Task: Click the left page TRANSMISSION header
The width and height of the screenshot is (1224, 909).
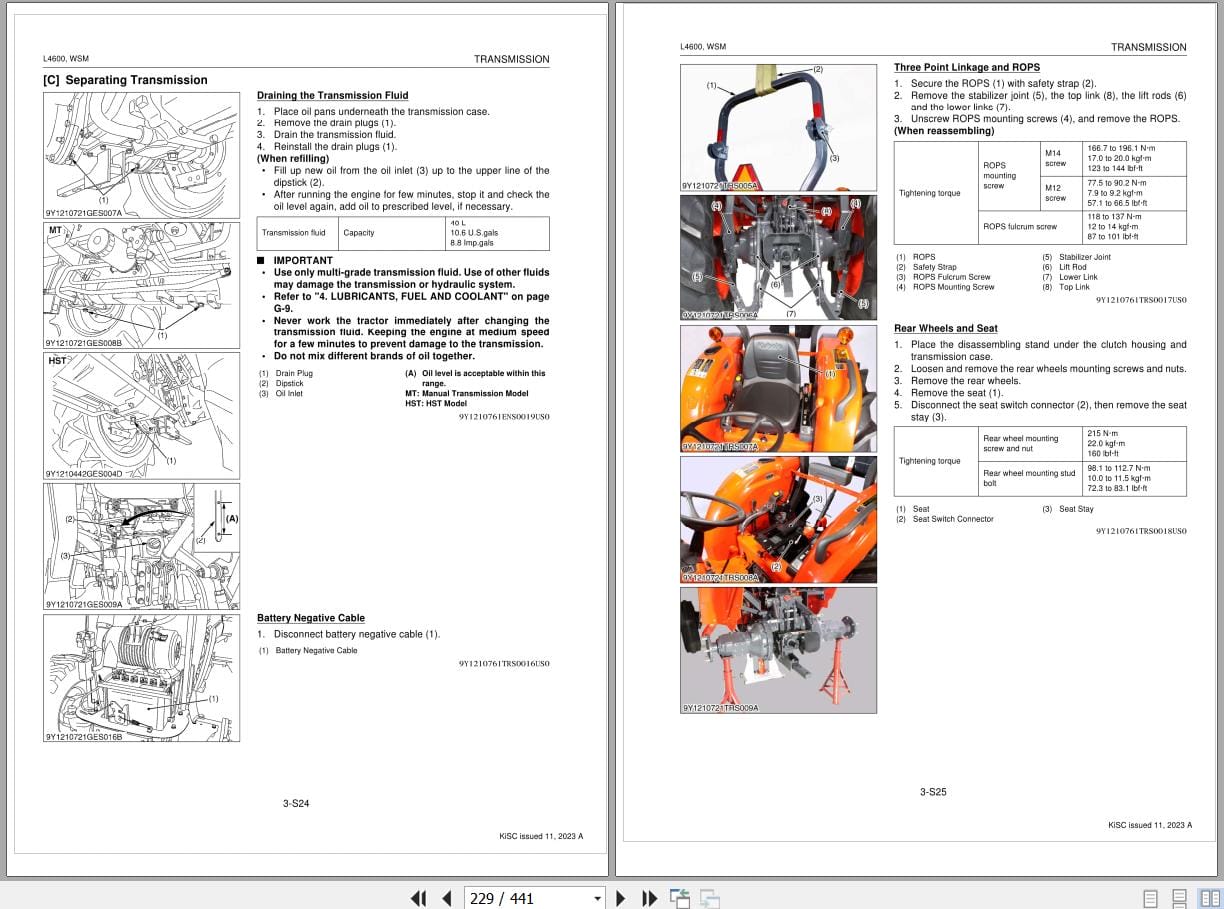Action: click(512, 59)
